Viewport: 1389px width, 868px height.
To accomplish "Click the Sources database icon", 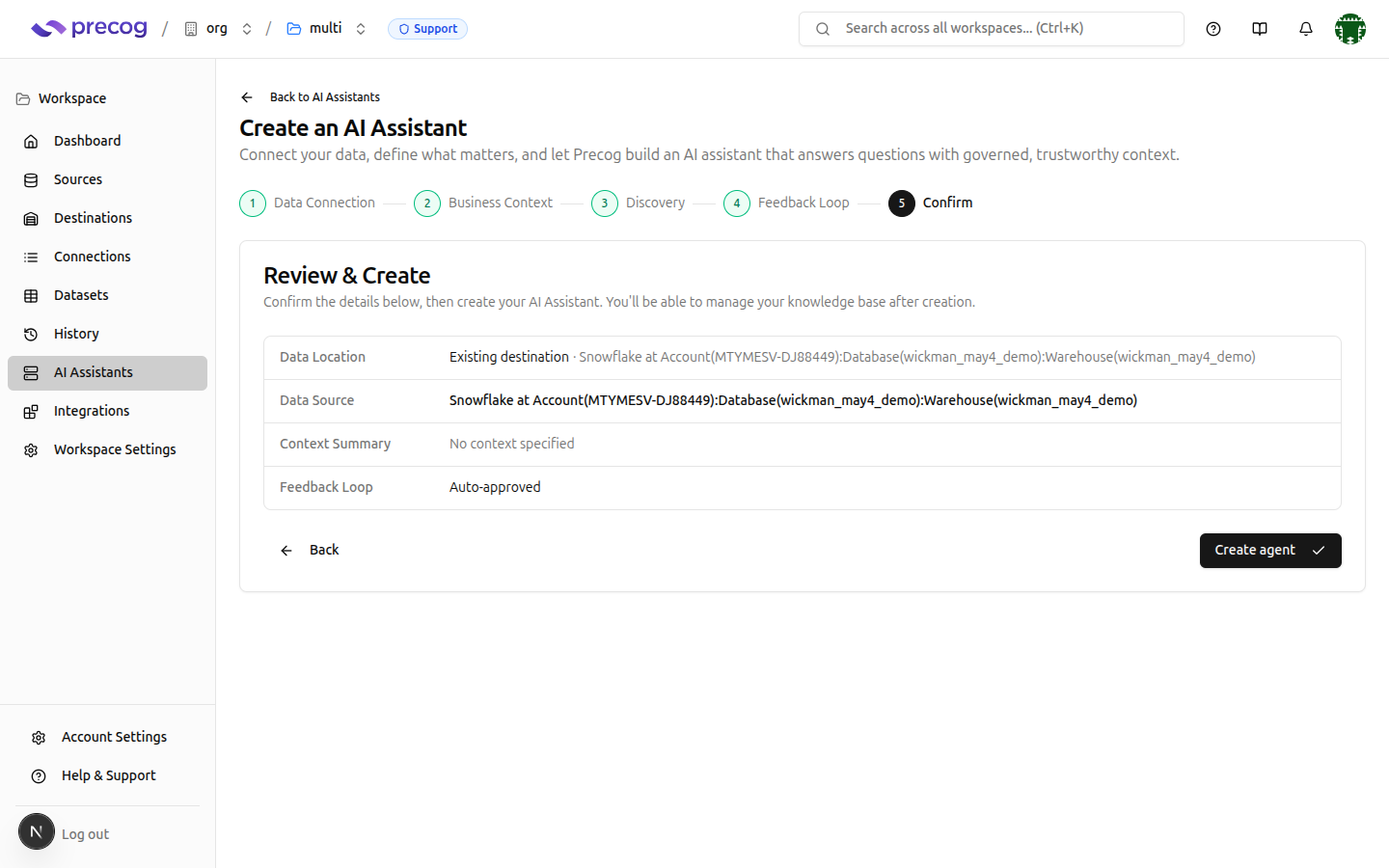I will [x=31, y=179].
